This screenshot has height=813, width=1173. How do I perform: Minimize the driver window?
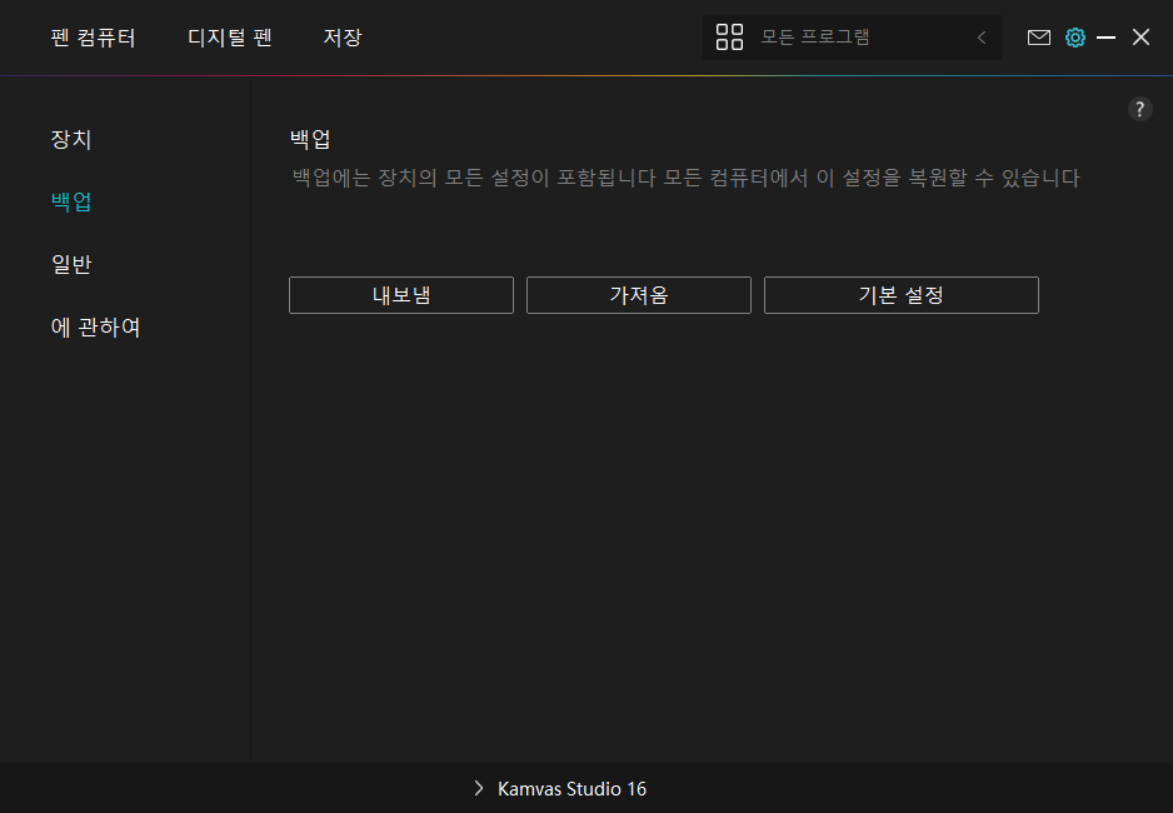[1106, 38]
